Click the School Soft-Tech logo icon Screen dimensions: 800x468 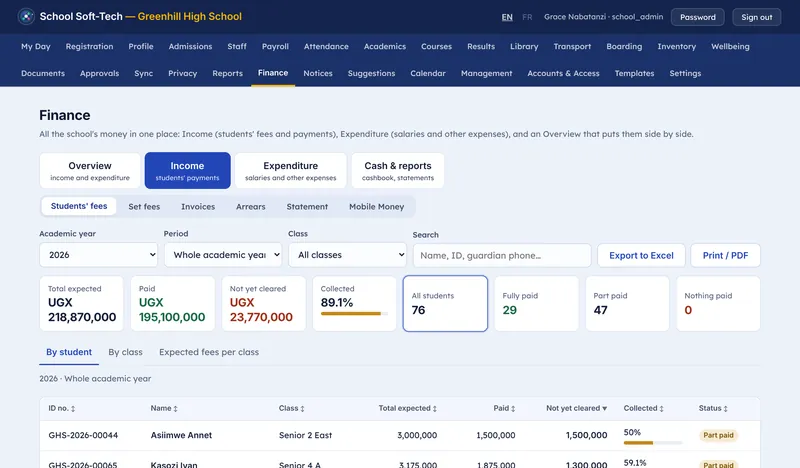[26, 16]
